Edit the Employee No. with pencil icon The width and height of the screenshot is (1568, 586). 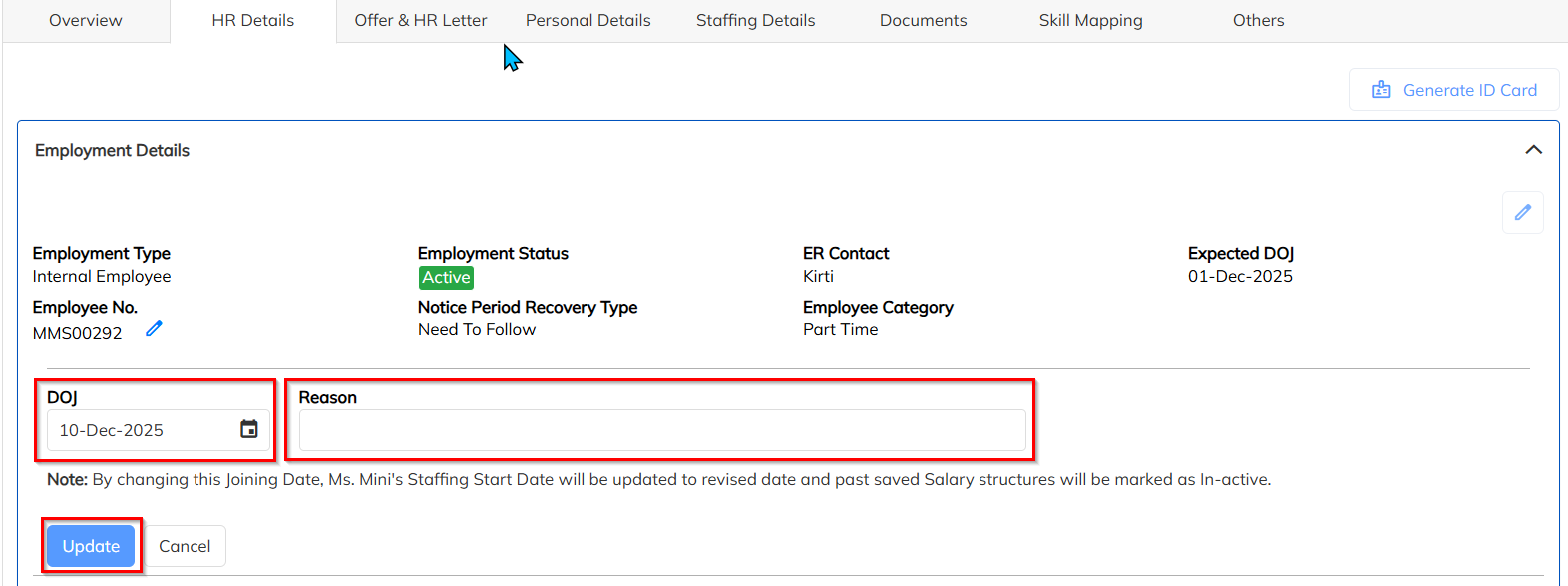point(154,329)
